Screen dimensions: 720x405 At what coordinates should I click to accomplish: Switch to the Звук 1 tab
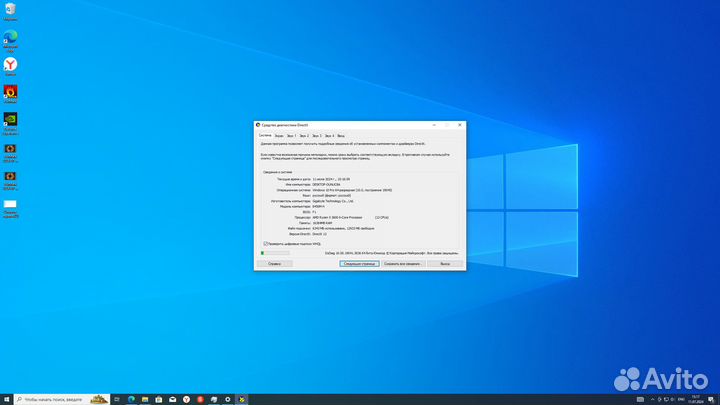pos(292,136)
